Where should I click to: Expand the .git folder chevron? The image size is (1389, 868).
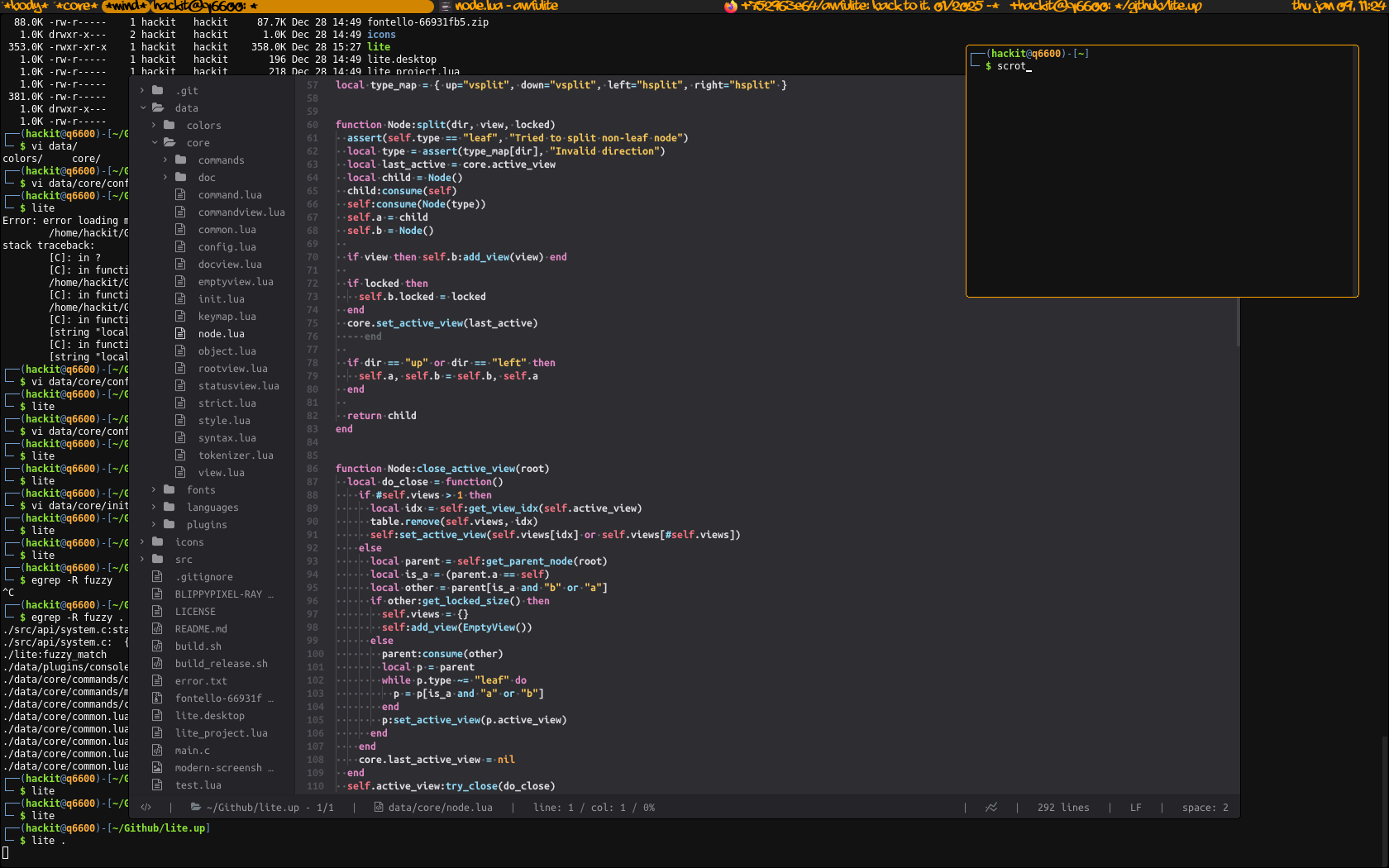(142, 91)
